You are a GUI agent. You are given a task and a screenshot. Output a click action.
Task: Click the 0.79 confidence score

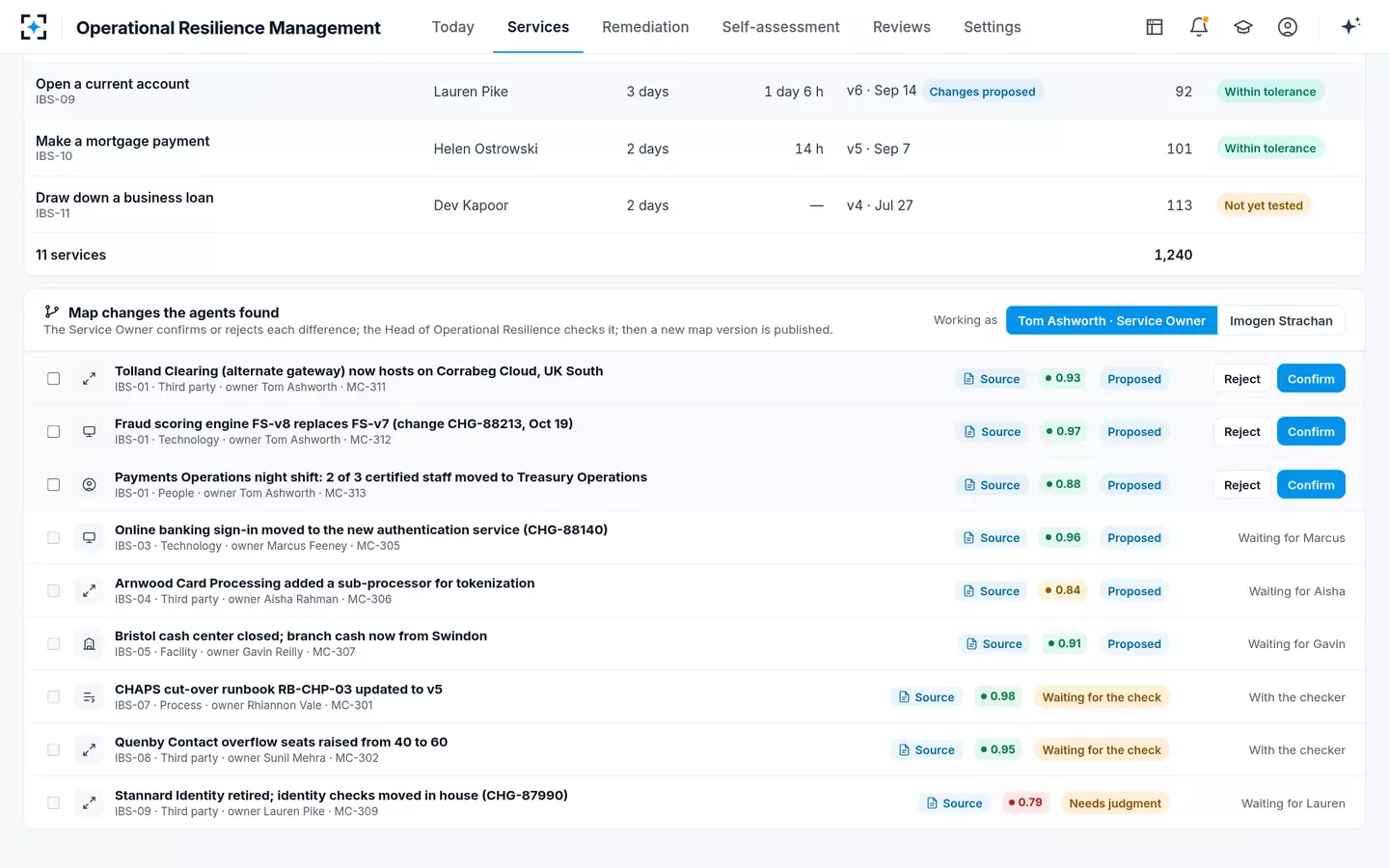pos(1024,803)
